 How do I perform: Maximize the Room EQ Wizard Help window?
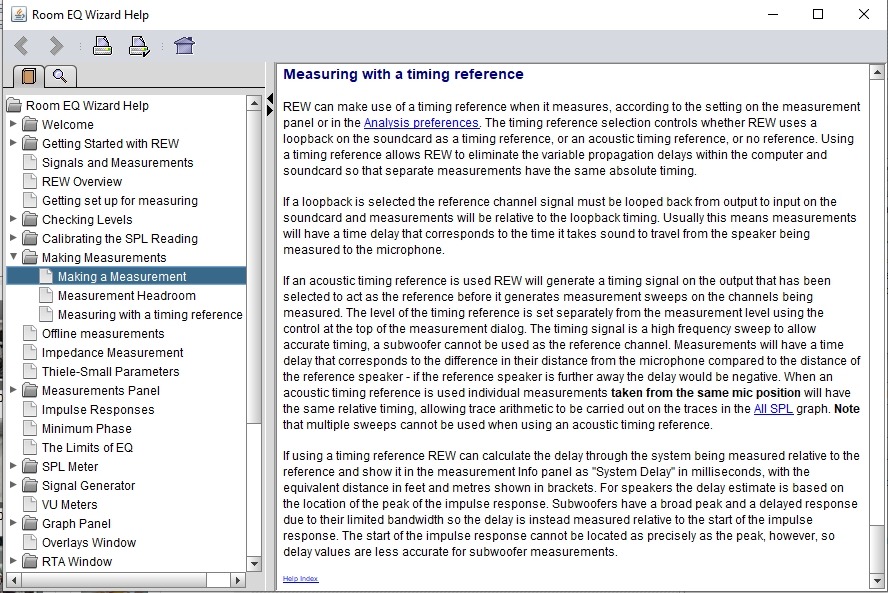[818, 14]
